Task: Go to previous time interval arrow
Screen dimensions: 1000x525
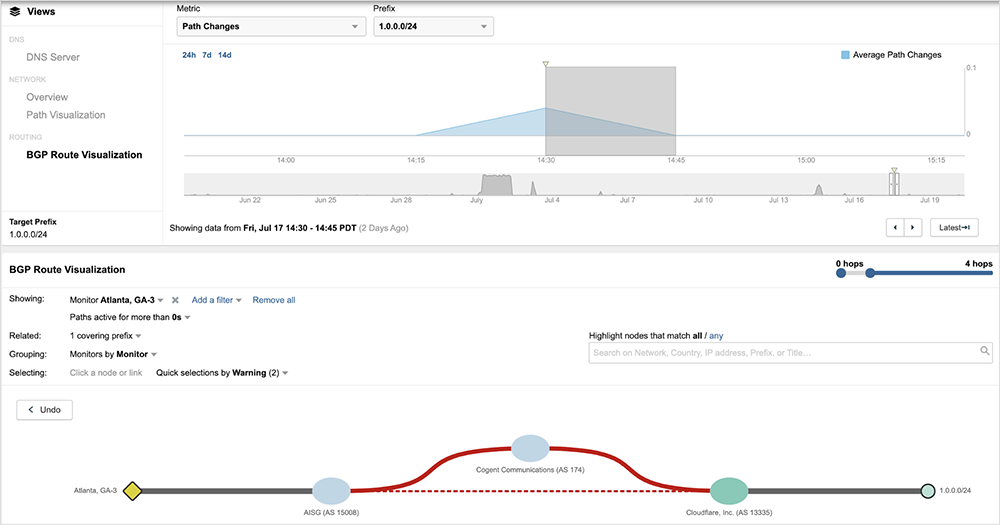Action: pos(896,228)
